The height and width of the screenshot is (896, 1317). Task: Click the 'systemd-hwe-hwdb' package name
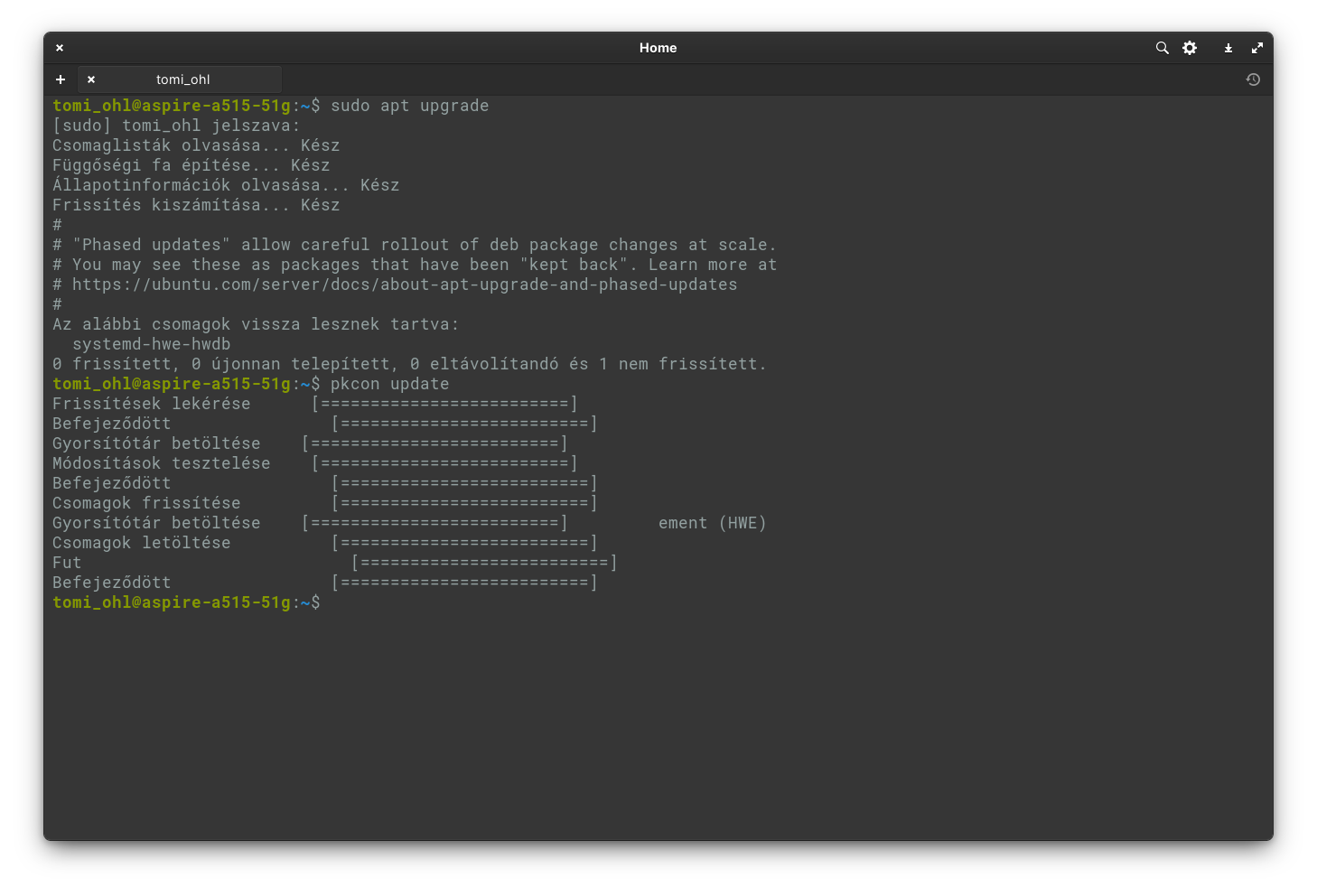tap(152, 344)
